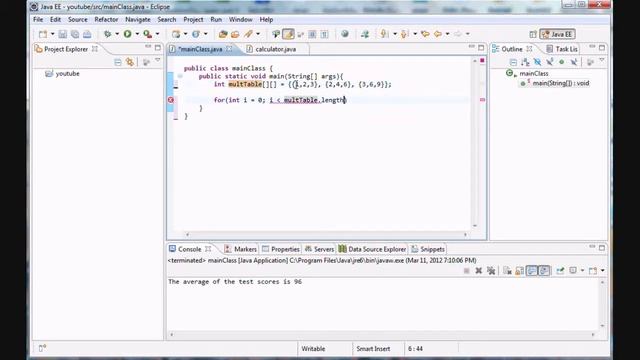Click the Next Annotation arrow icon
The width and height of the screenshot is (640, 360).
point(384,34)
